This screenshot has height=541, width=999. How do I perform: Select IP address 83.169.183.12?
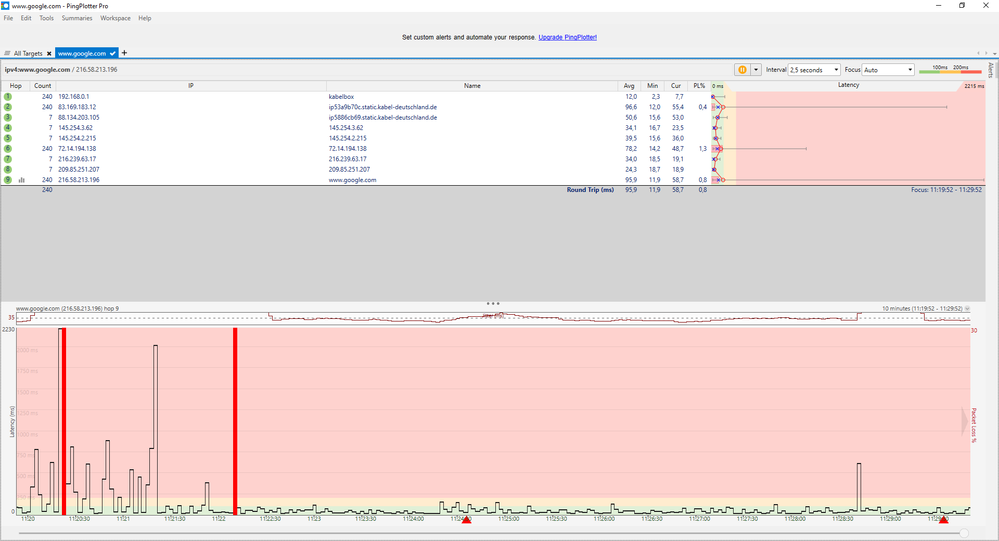pyautogui.click(x=77, y=107)
